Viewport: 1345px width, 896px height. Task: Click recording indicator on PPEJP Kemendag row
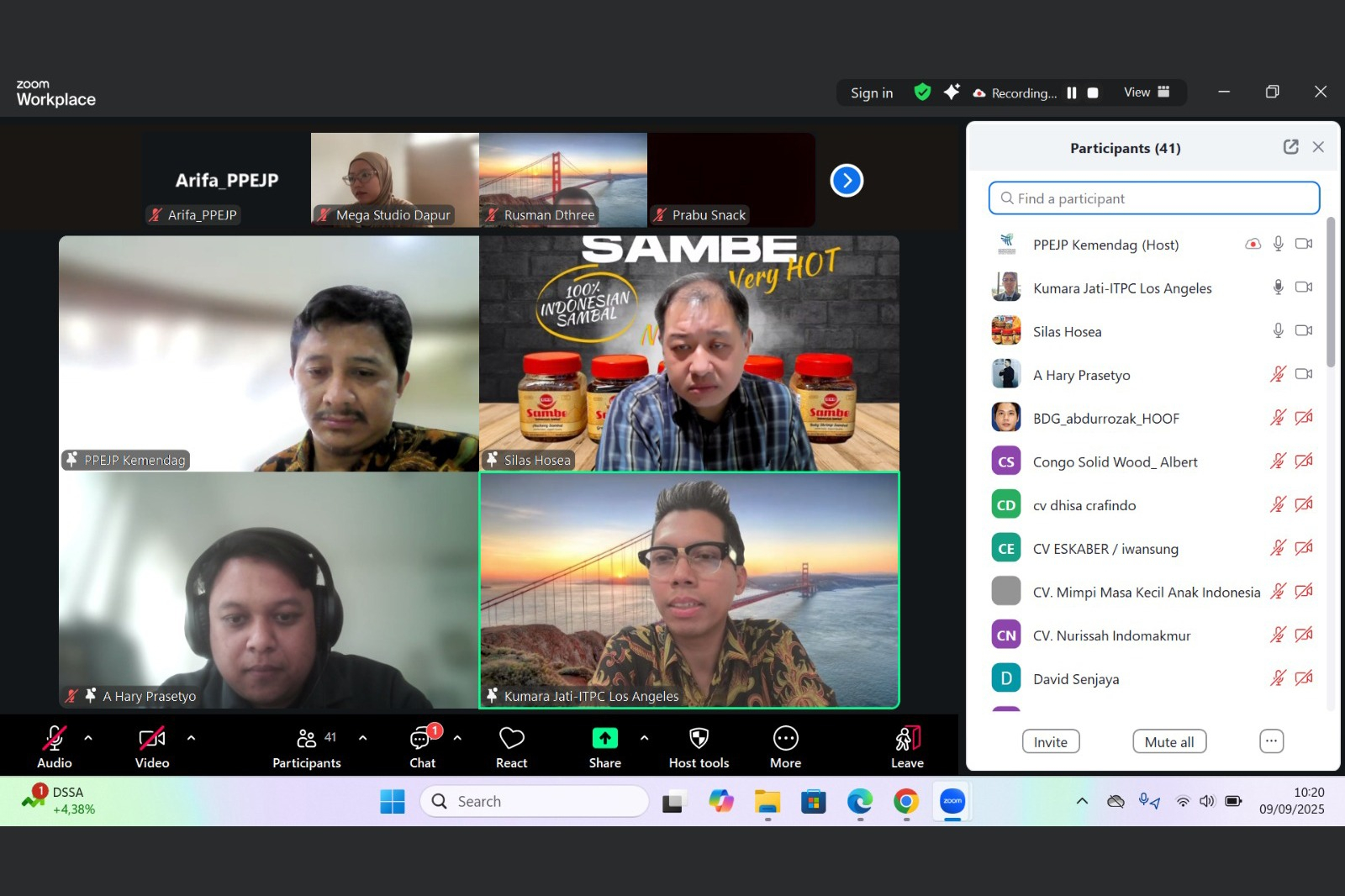point(1253,244)
